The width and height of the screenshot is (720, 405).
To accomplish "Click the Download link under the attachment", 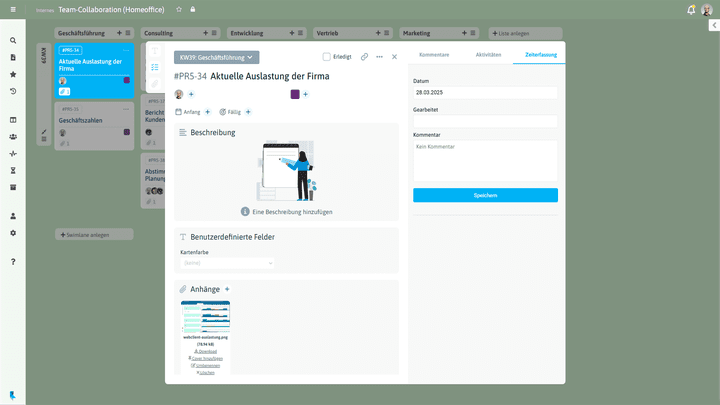I will point(206,352).
